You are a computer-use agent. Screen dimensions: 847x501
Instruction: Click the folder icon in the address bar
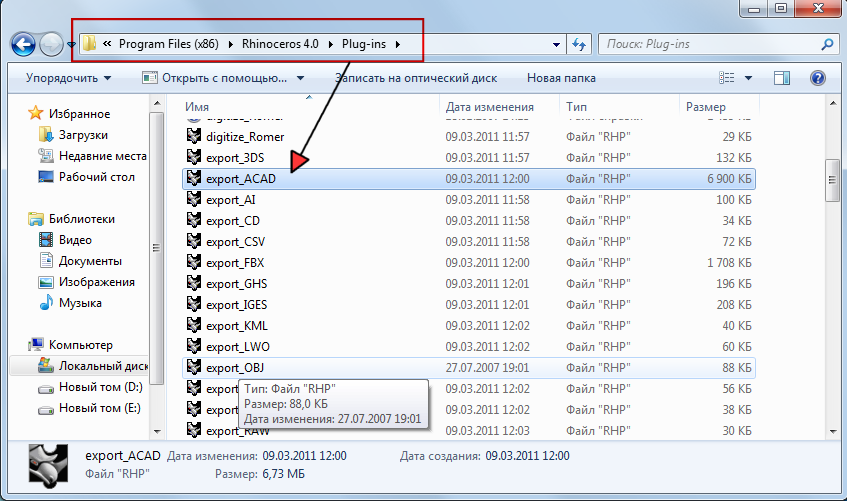(x=90, y=44)
